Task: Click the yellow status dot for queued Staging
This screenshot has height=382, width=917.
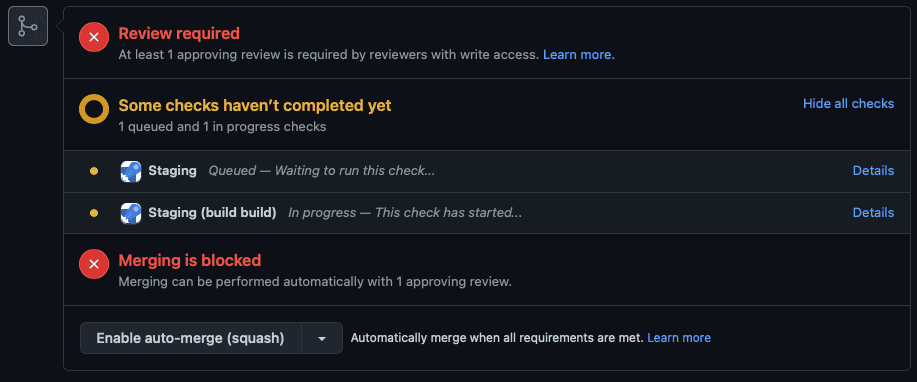Action: (x=94, y=171)
